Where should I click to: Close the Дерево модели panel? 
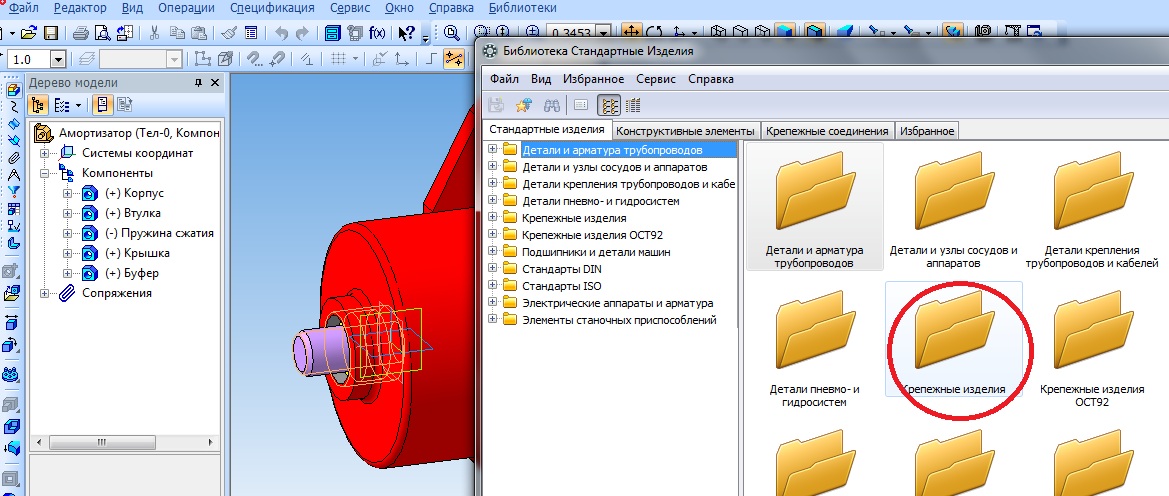click(215, 83)
